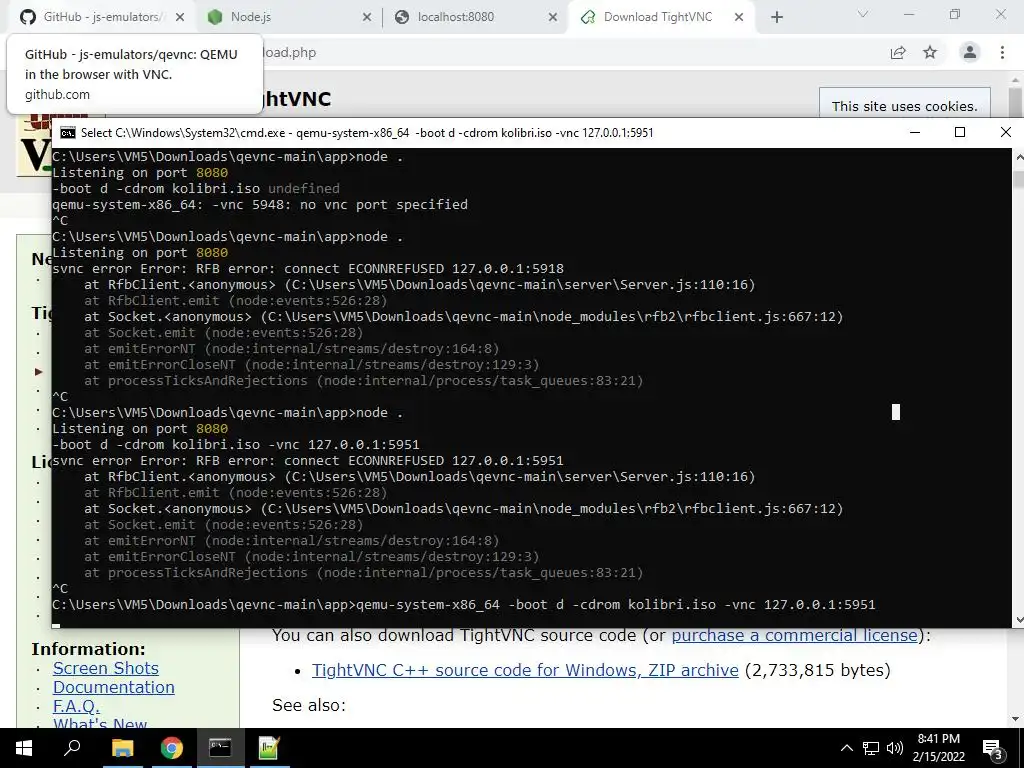Close the Node.js tab

(367, 17)
